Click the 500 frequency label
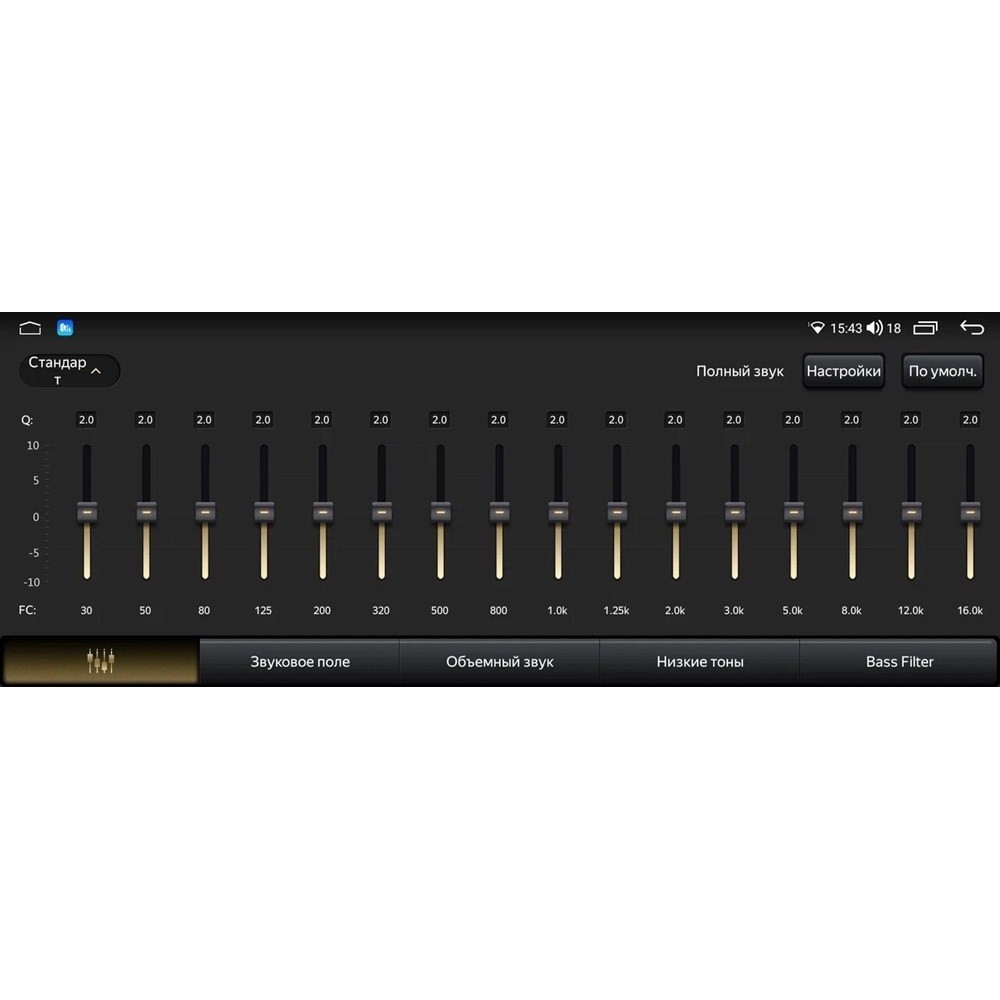The height and width of the screenshot is (1000, 1000). point(439,610)
